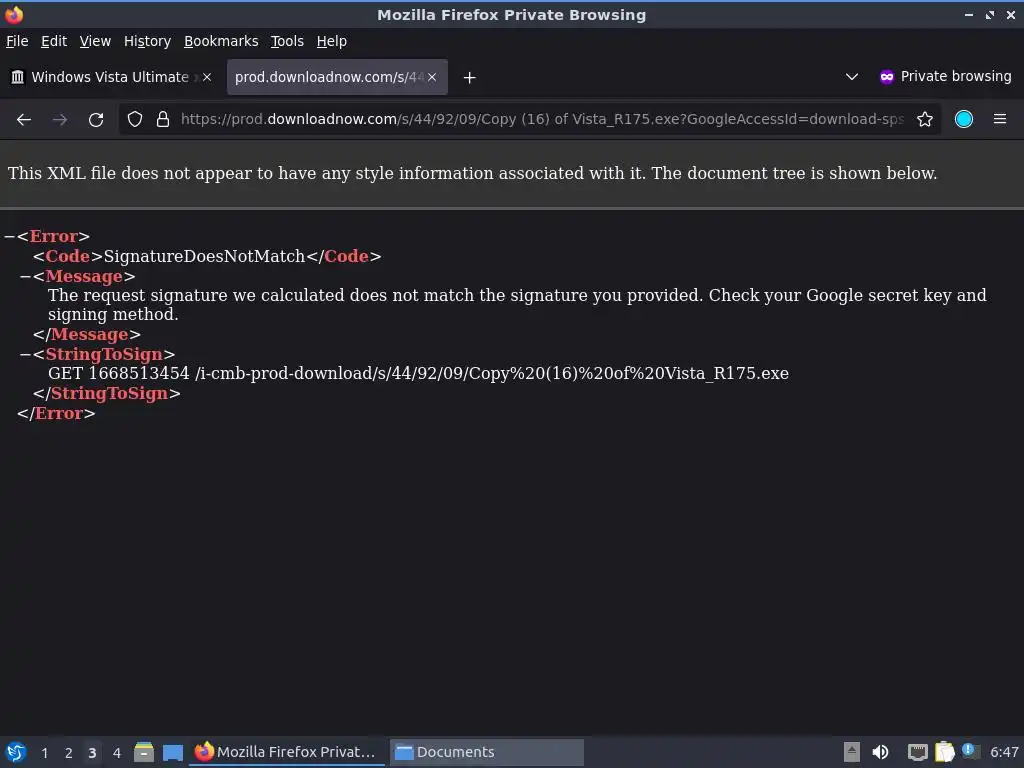Viewport: 1024px width, 768px height.
Task: Collapse the StringToSign XML node
Action: pyautogui.click(x=25, y=355)
